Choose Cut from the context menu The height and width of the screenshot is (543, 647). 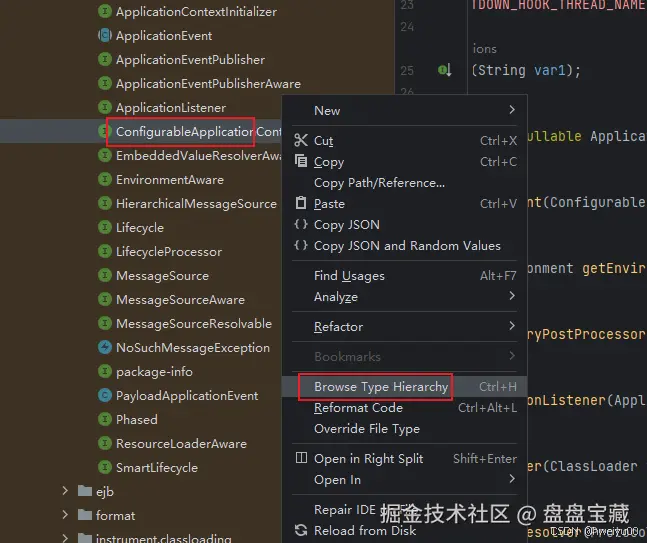click(x=404, y=141)
